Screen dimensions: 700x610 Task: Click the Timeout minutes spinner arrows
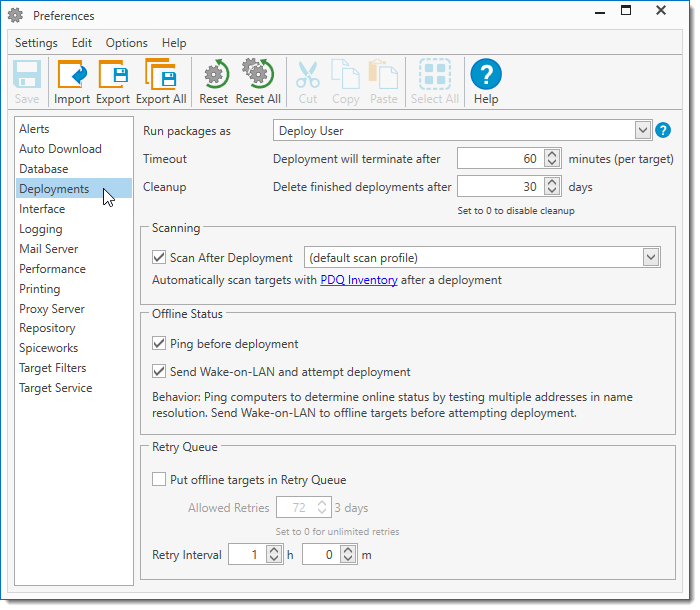coord(553,159)
